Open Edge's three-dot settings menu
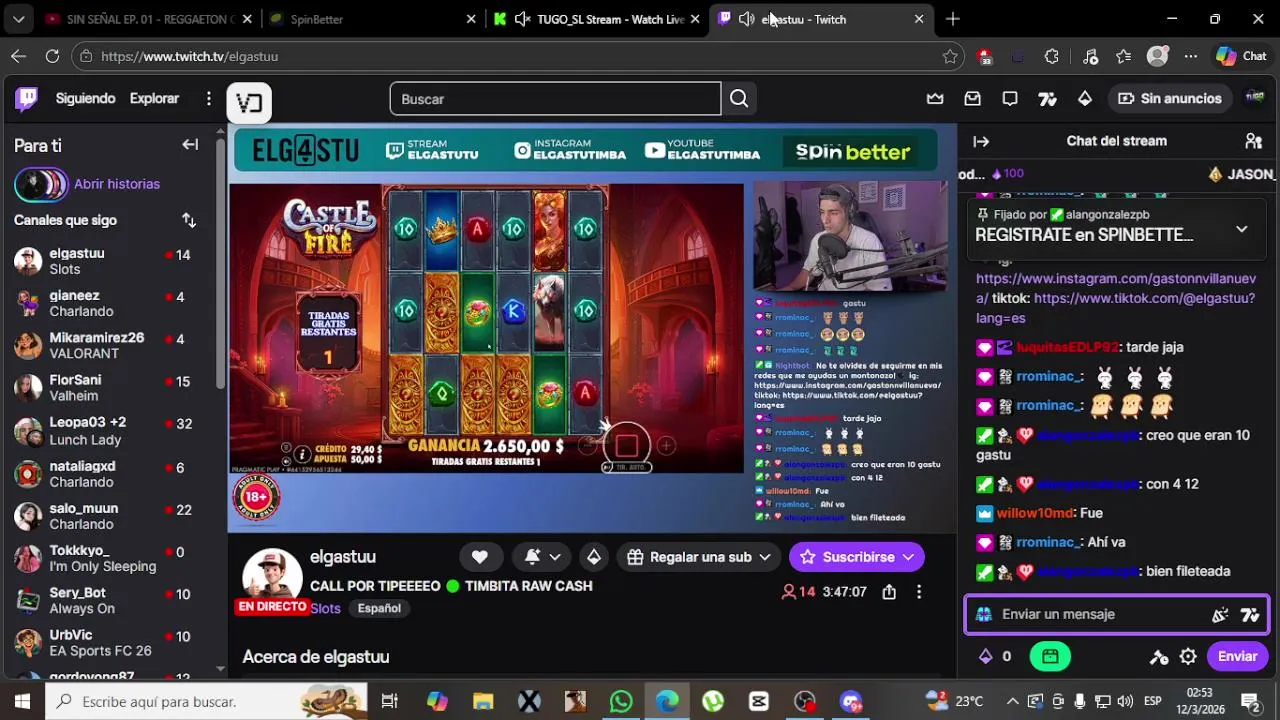 point(1190,56)
